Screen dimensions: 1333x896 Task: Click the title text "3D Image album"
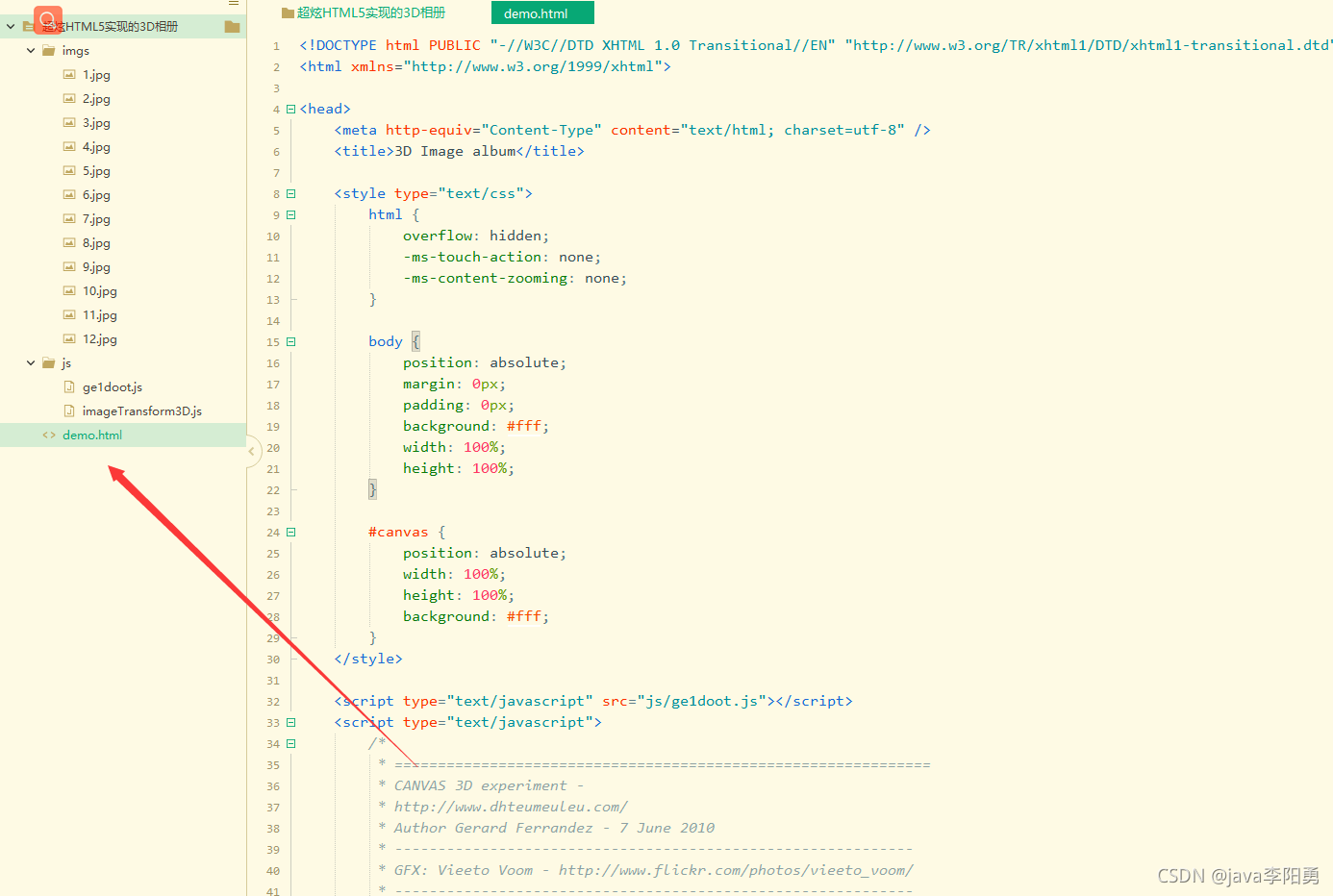(455, 151)
